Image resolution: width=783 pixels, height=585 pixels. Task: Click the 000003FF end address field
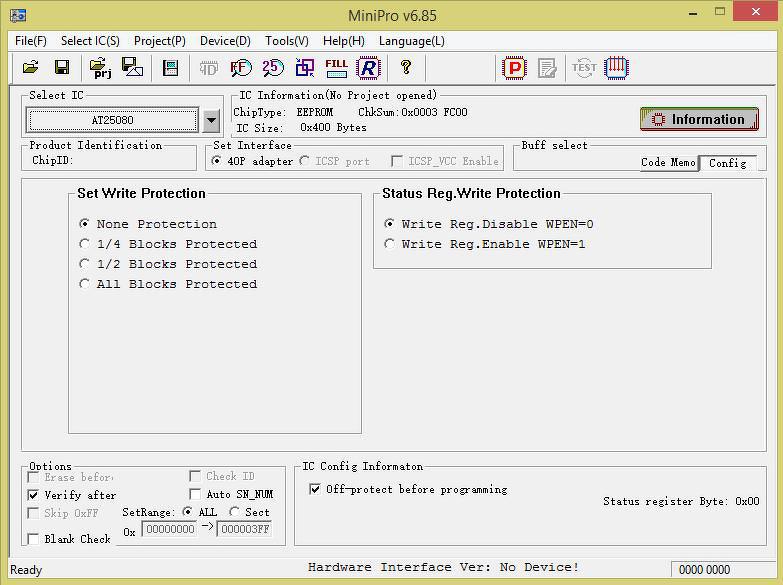pyautogui.click(x=245, y=529)
